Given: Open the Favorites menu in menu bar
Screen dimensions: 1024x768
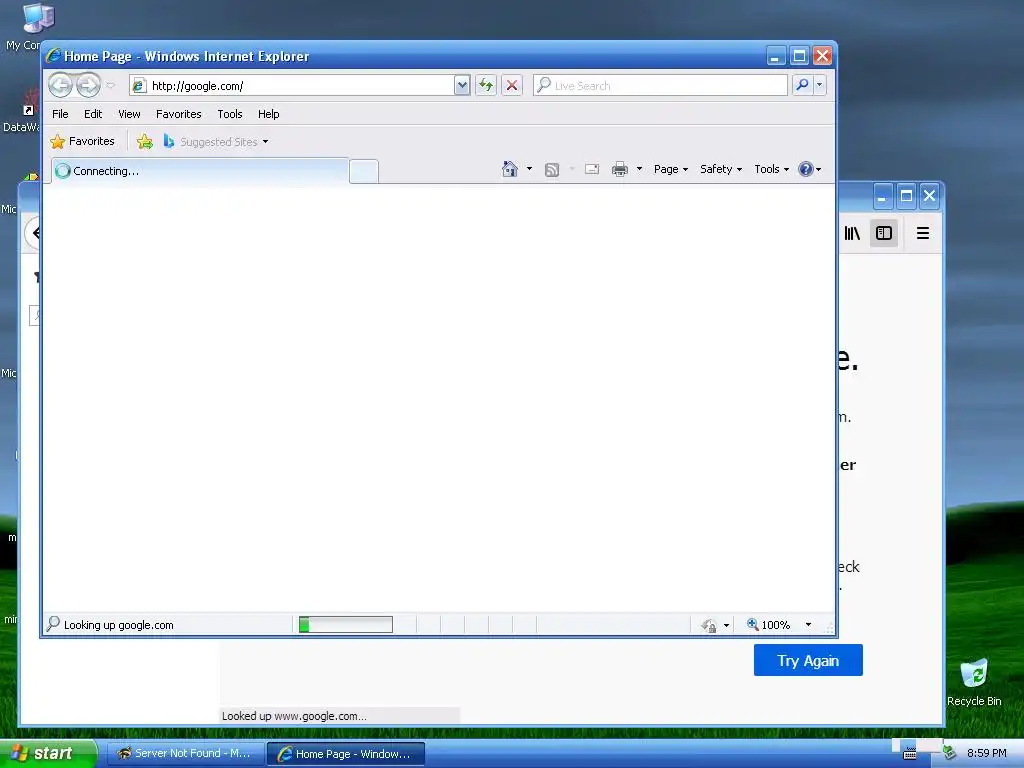Looking at the screenshot, I should pos(178,114).
